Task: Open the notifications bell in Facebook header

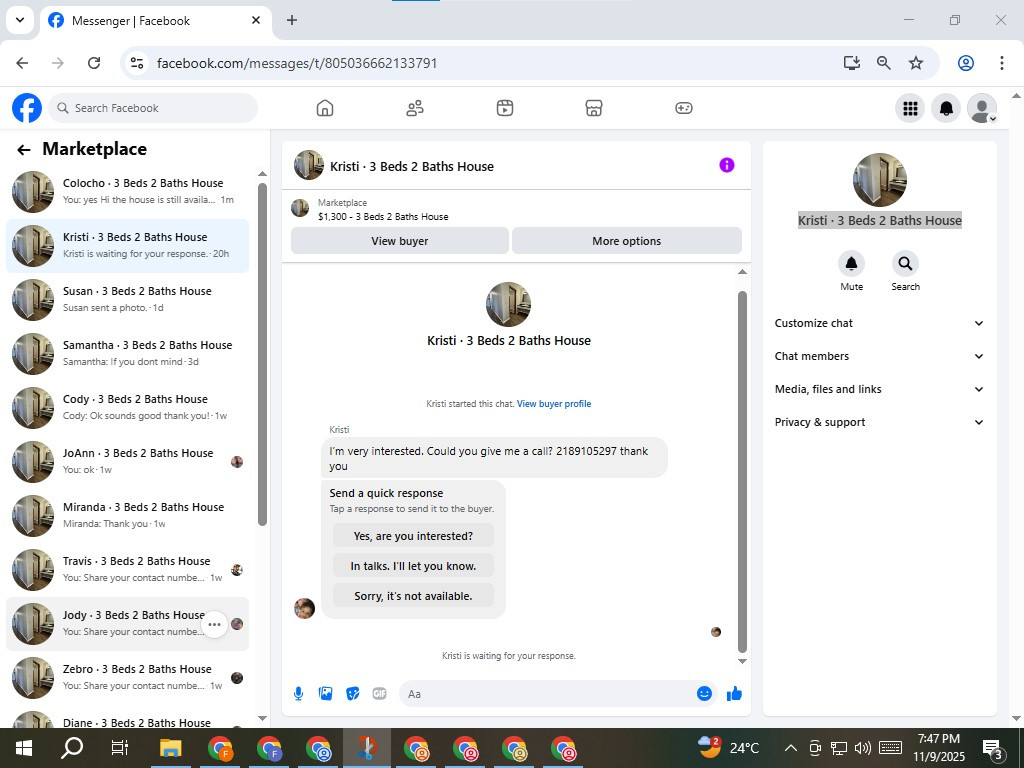Action: (x=946, y=108)
